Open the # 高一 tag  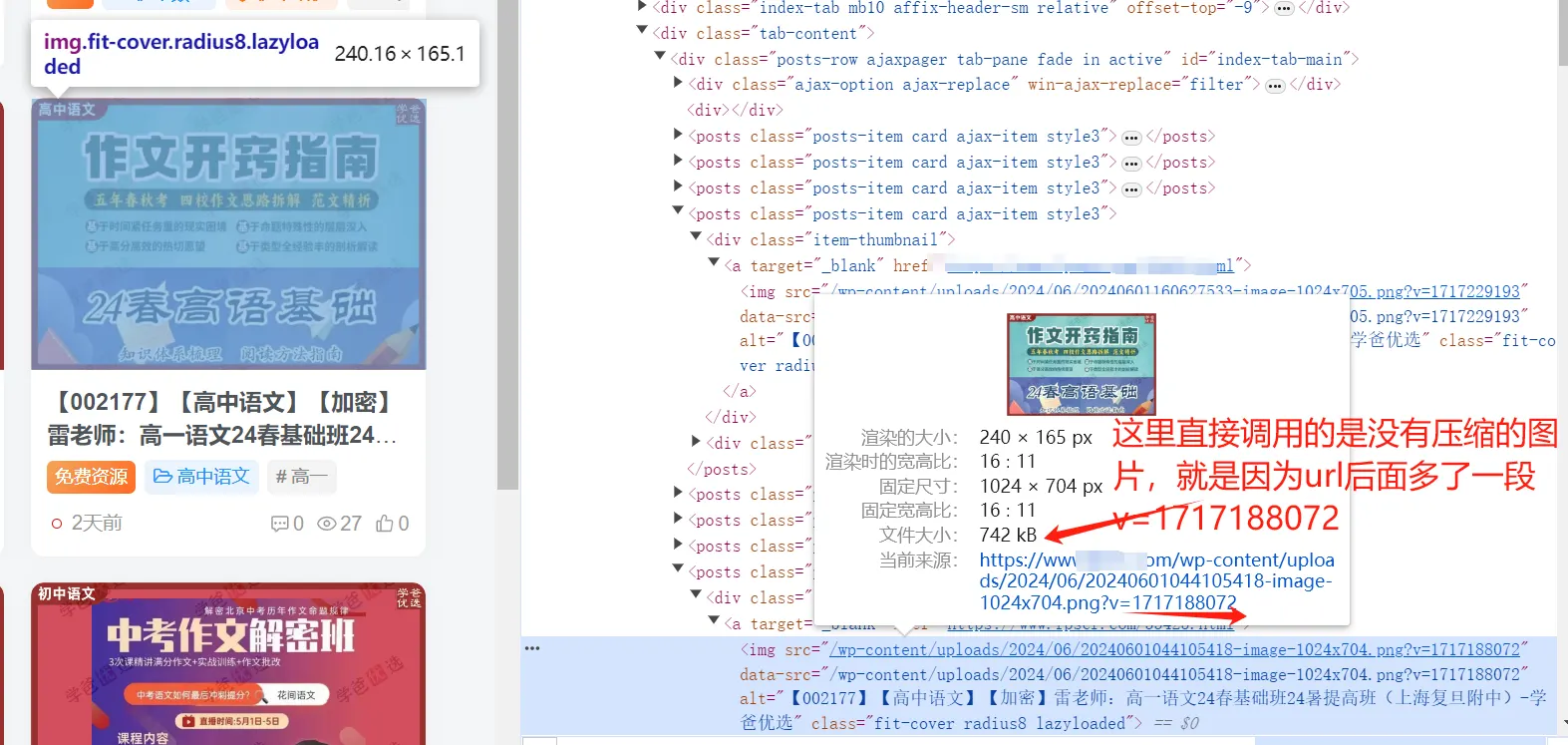pyautogui.click(x=301, y=477)
